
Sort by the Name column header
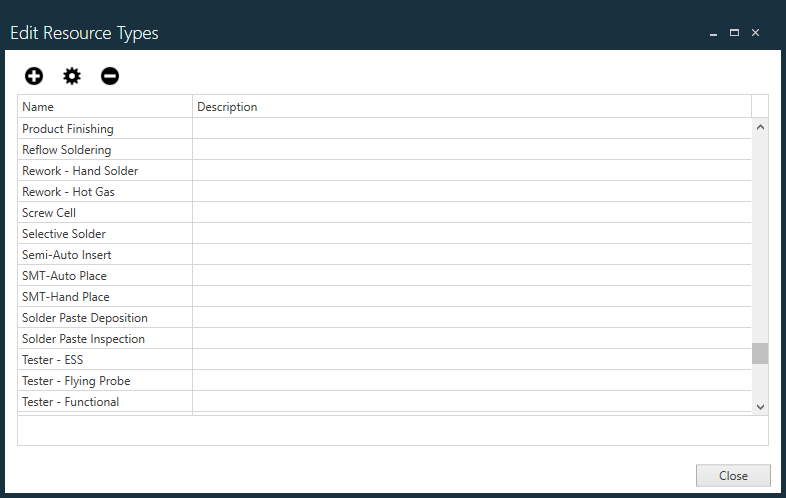pos(105,107)
